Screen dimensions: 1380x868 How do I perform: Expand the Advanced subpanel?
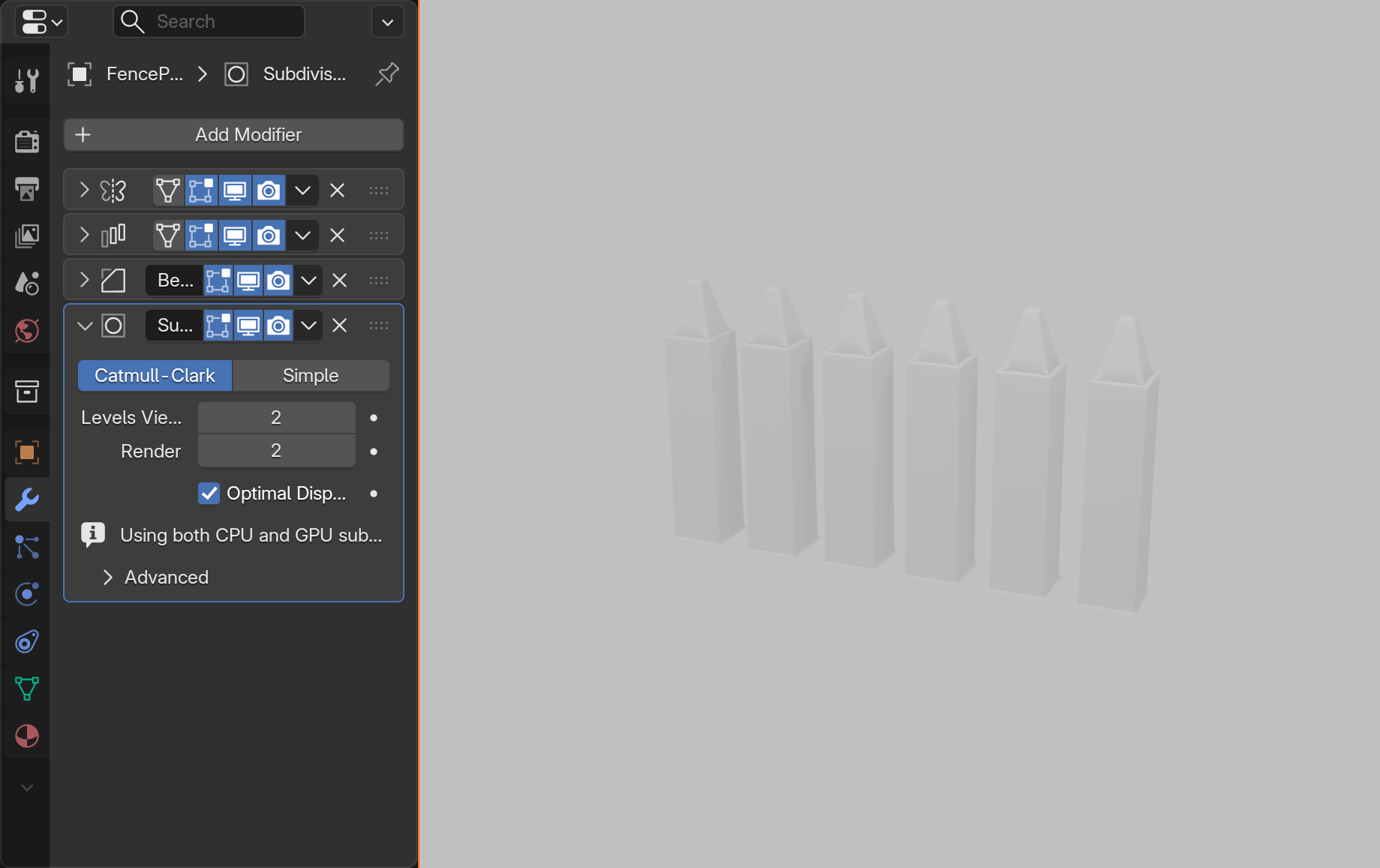(x=107, y=577)
